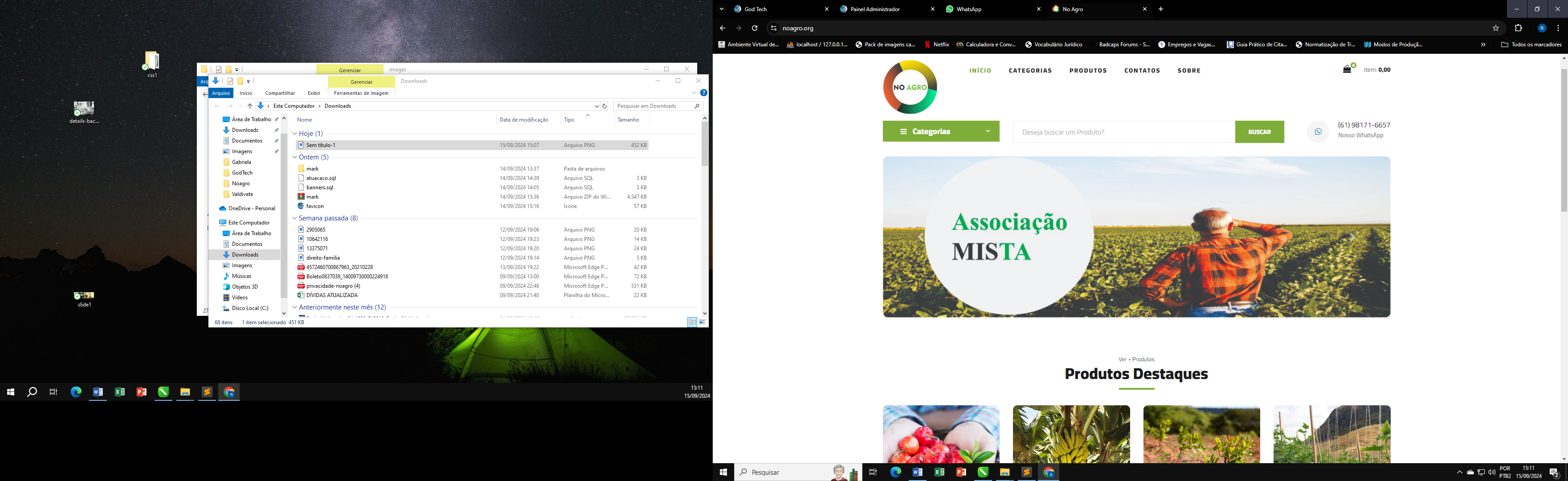Go up one folder level in Explorer
The height and width of the screenshot is (481, 1568).
pyautogui.click(x=249, y=106)
